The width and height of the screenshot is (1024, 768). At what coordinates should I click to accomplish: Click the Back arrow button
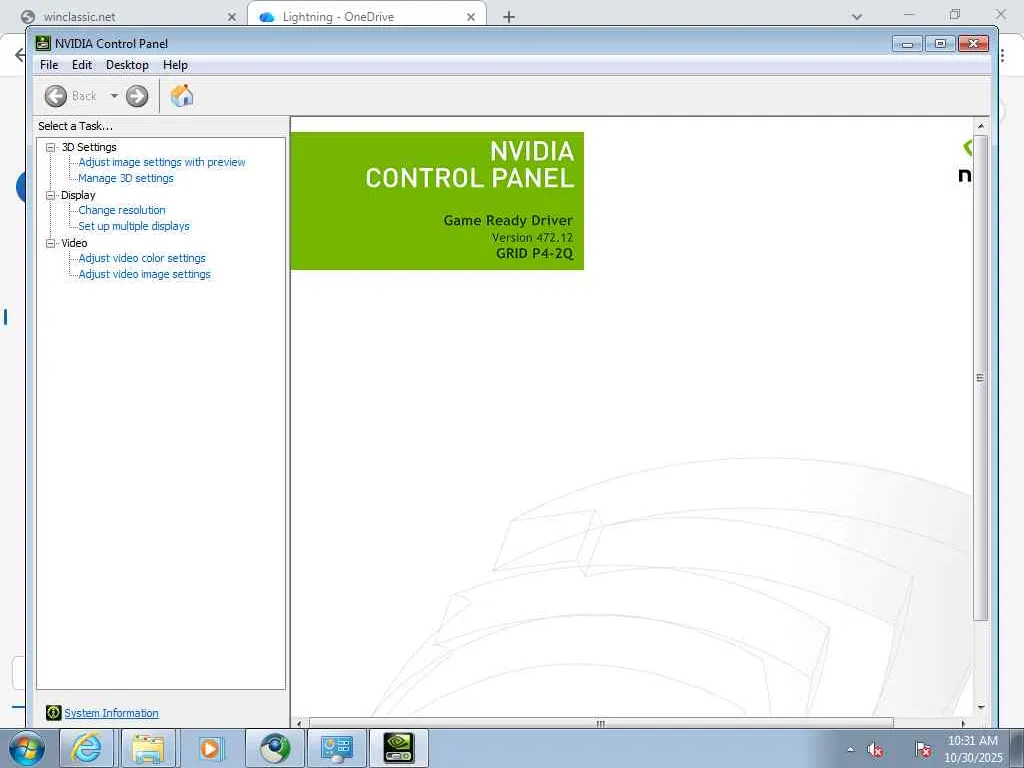(x=56, y=96)
